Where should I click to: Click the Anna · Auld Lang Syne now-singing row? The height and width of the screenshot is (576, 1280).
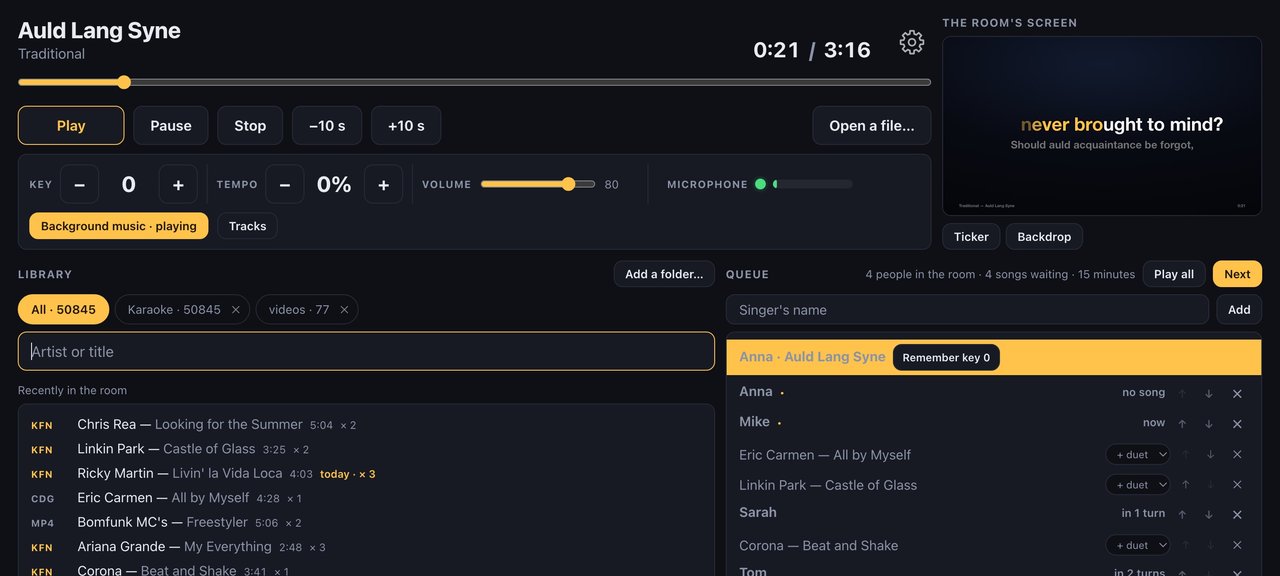click(x=994, y=357)
